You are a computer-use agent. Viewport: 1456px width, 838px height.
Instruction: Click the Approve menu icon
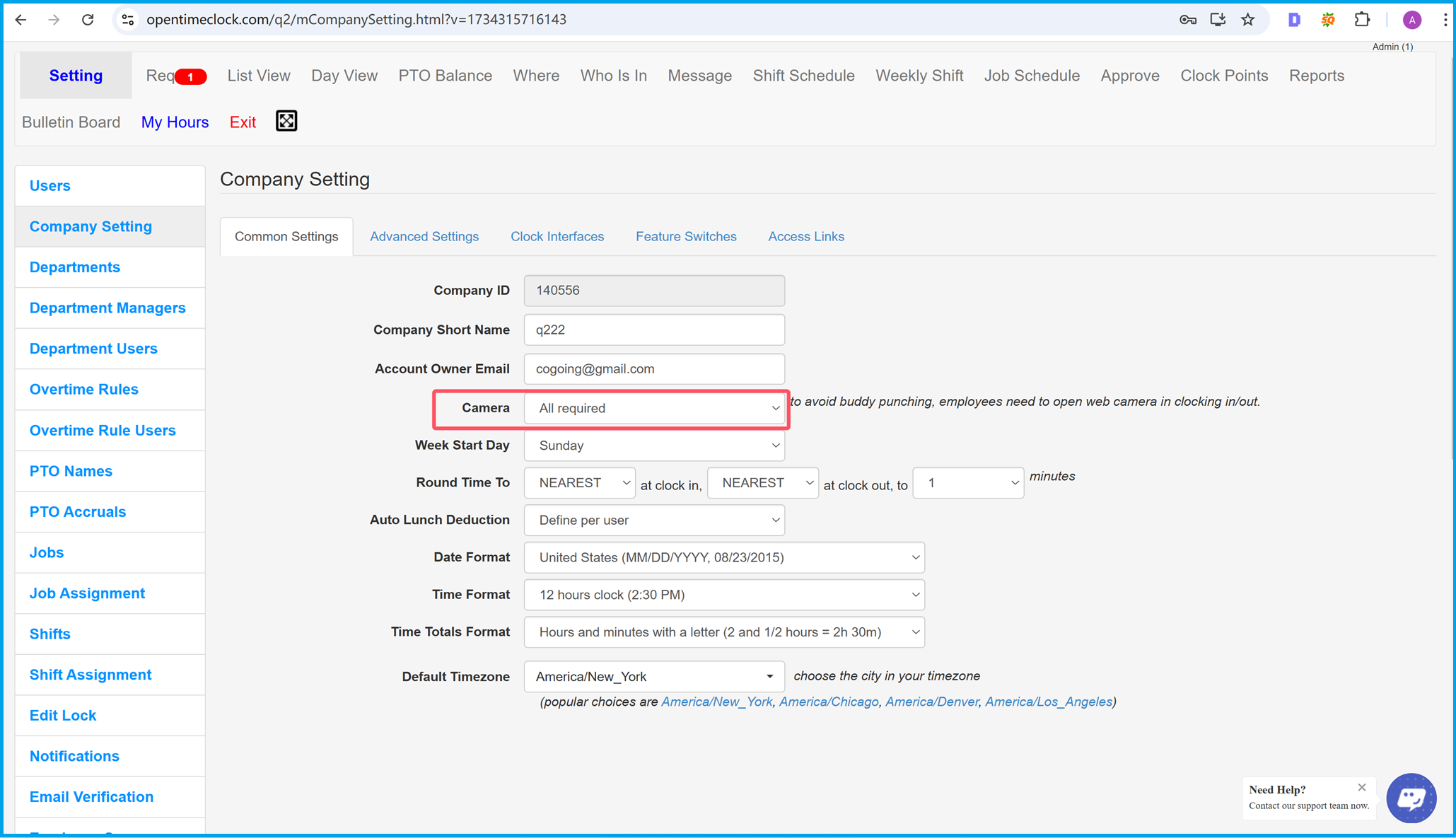(x=1129, y=75)
